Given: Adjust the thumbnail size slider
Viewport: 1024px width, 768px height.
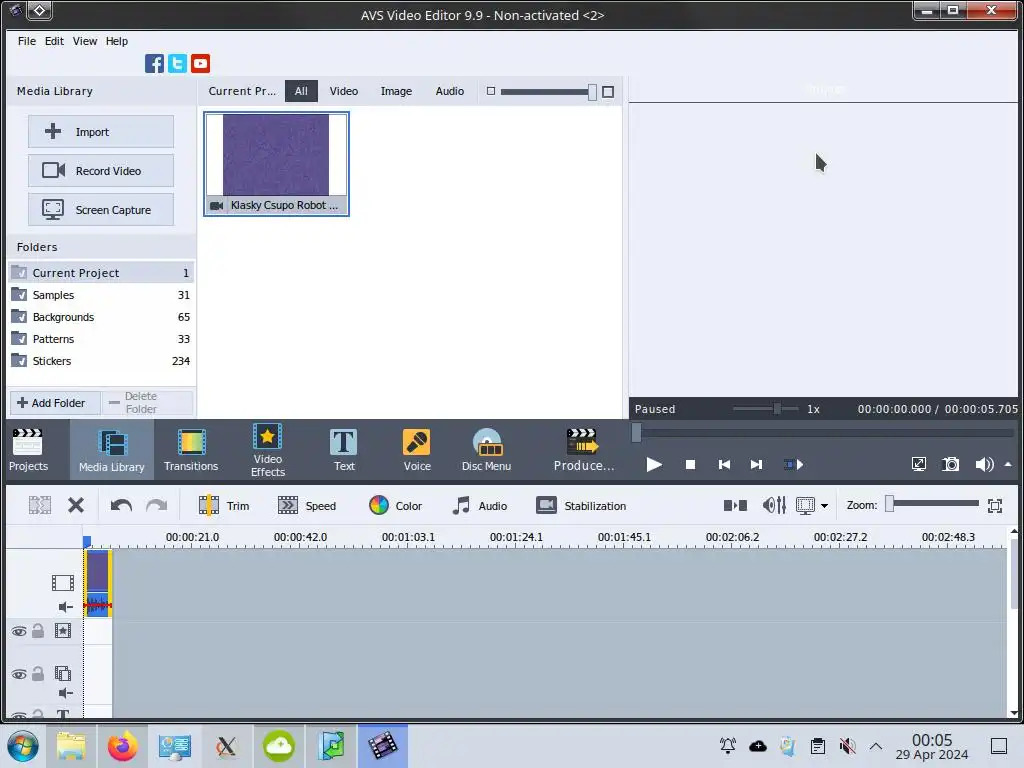Looking at the screenshot, I should 548,92.
